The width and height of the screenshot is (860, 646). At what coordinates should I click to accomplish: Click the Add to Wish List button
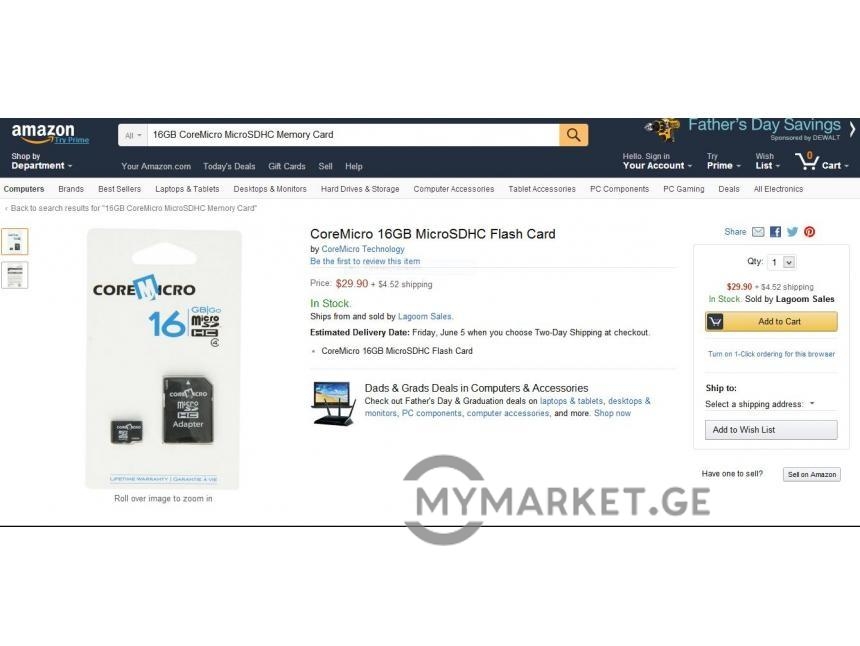coord(771,430)
